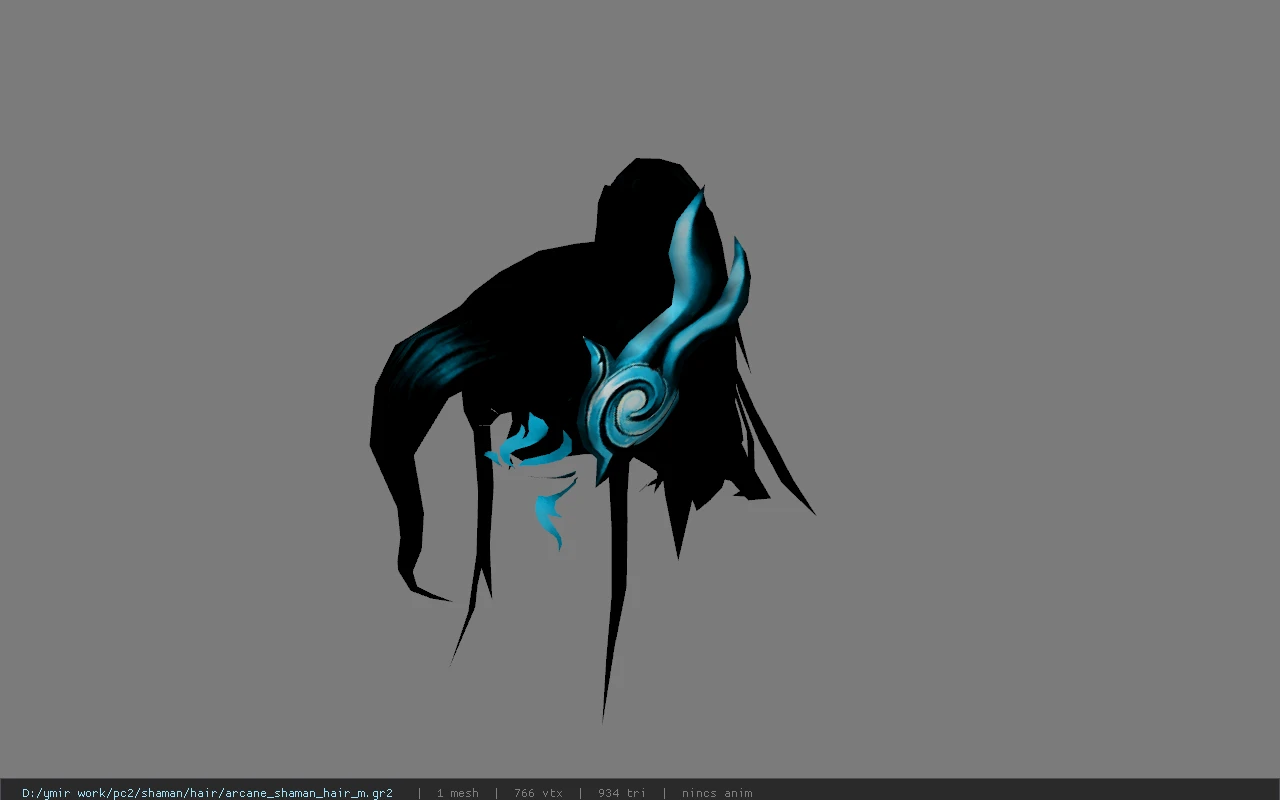The height and width of the screenshot is (800, 1280).
Task: Click the '1 mesh' status entry
Action: 457,793
